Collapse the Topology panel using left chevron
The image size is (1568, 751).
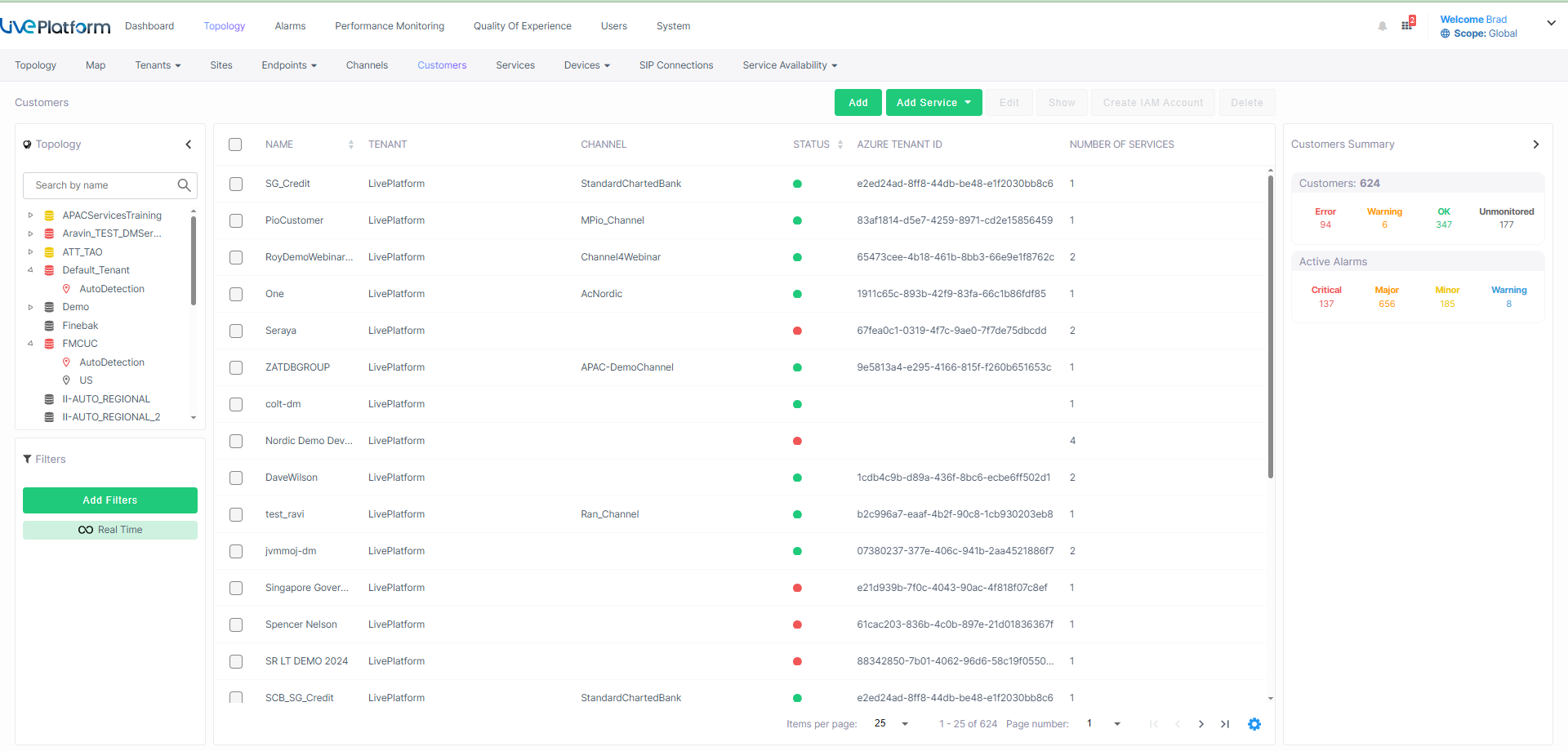click(189, 144)
